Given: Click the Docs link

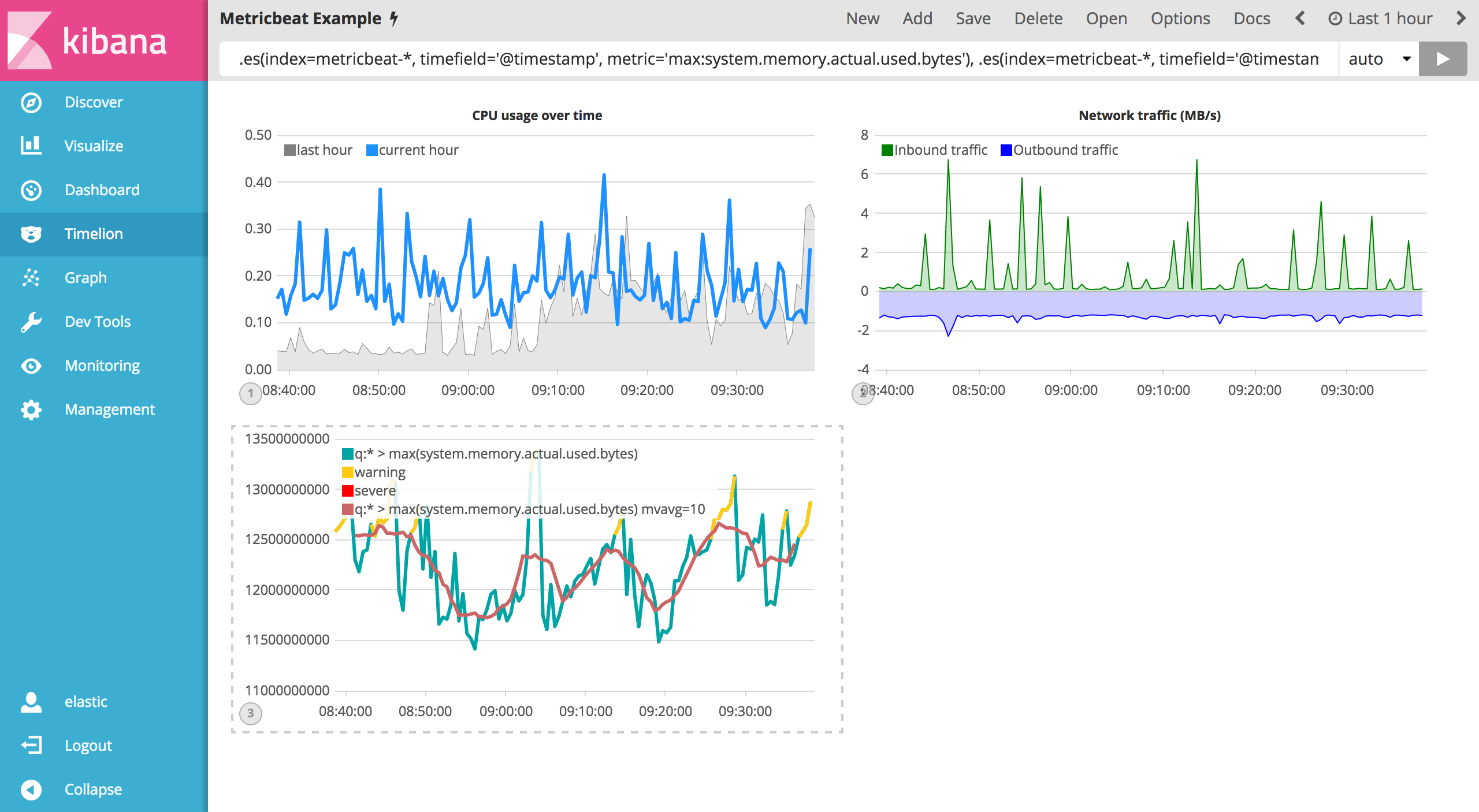Looking at the screenshot, I should (1251, 18).
